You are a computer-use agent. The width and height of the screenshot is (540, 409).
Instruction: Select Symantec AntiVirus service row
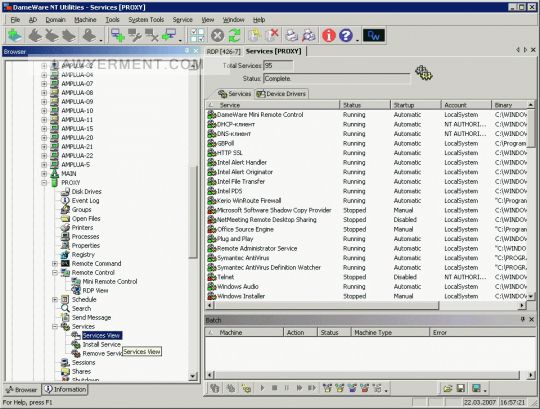click(x=367, y=258)
